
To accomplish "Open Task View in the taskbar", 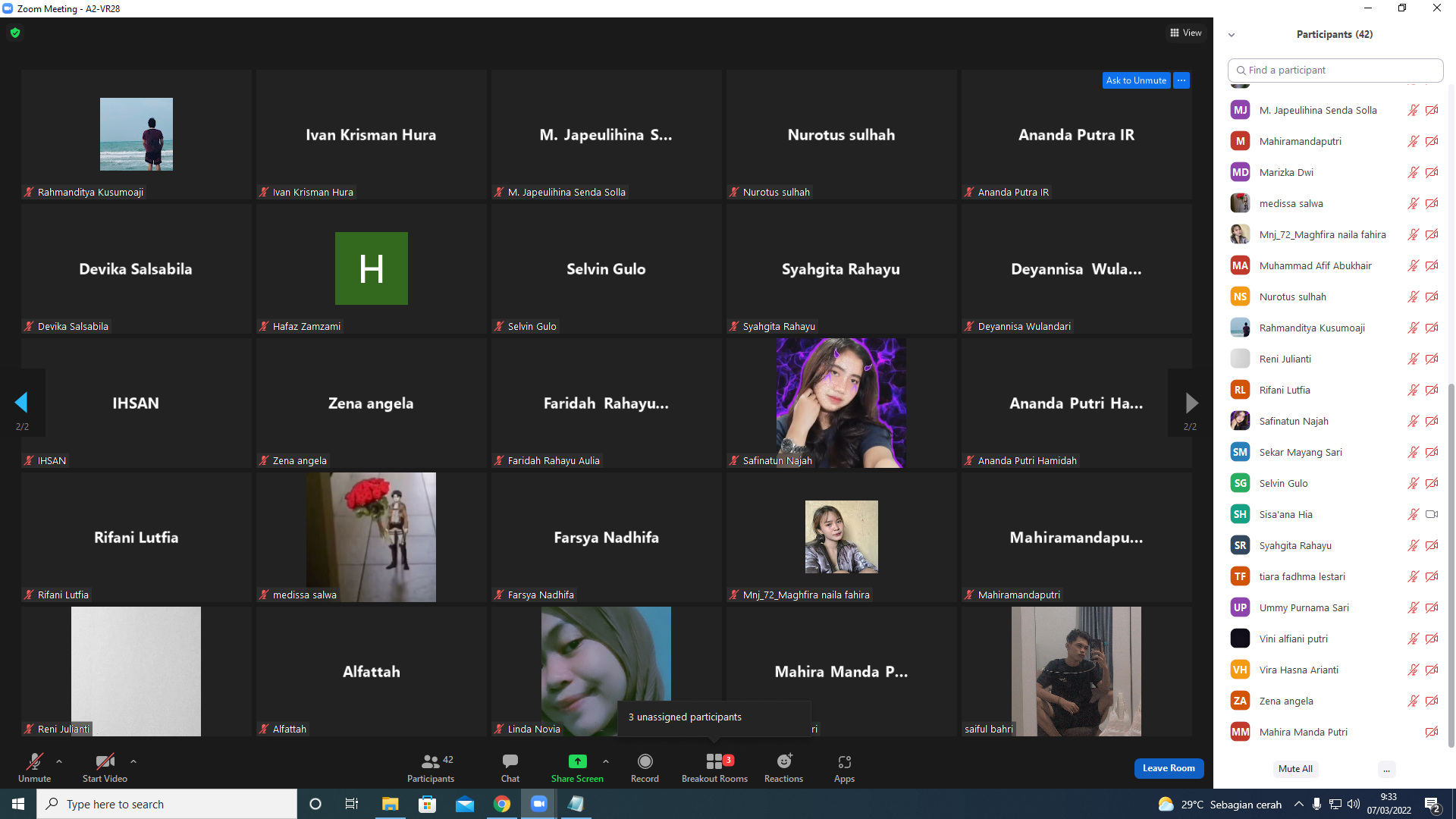I will (x=352, y=804).
